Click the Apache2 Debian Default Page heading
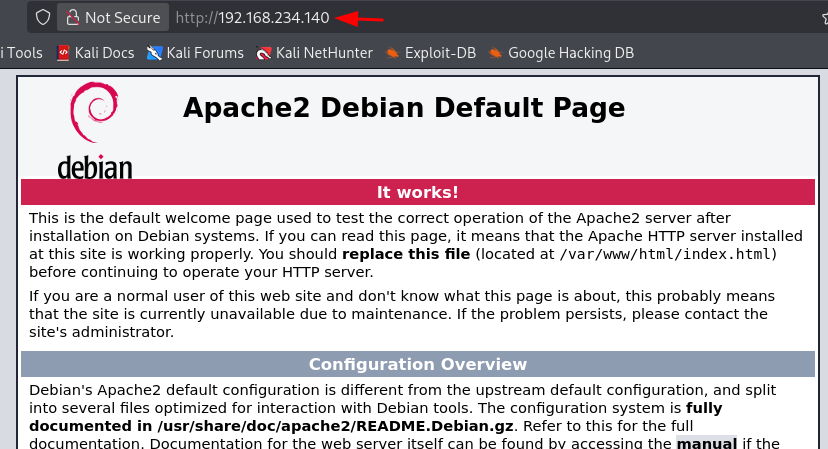828x449 pixels. [404, 108]
